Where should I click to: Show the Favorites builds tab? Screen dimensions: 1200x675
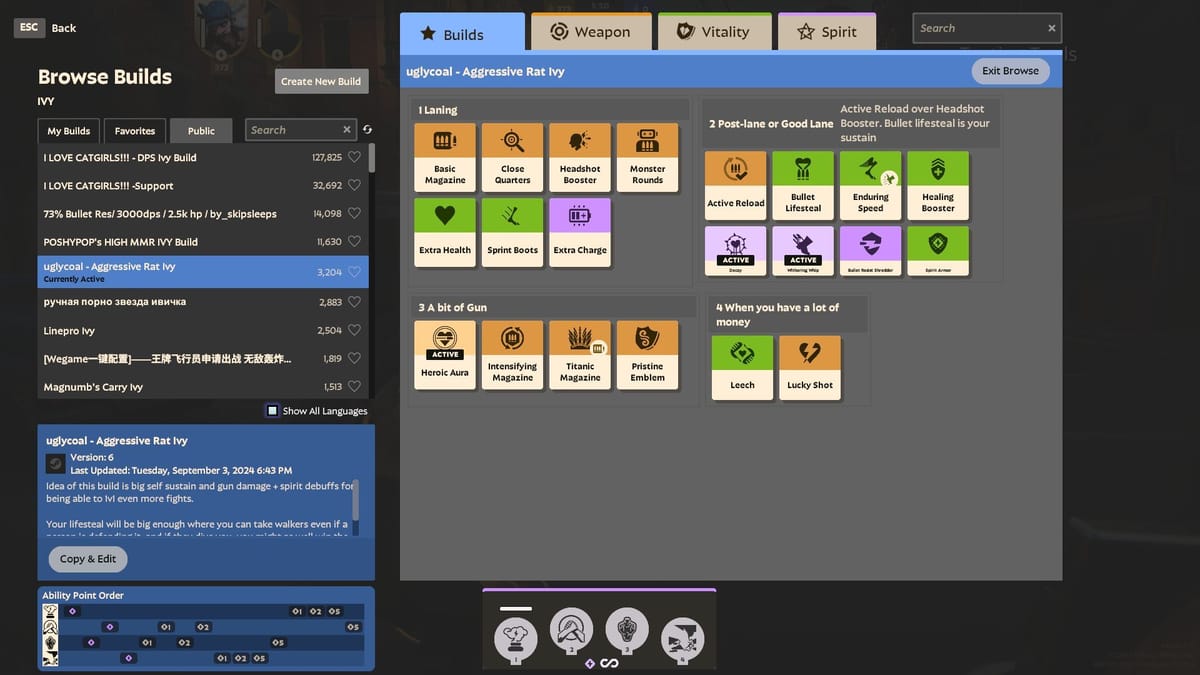(x=135, y=131)
